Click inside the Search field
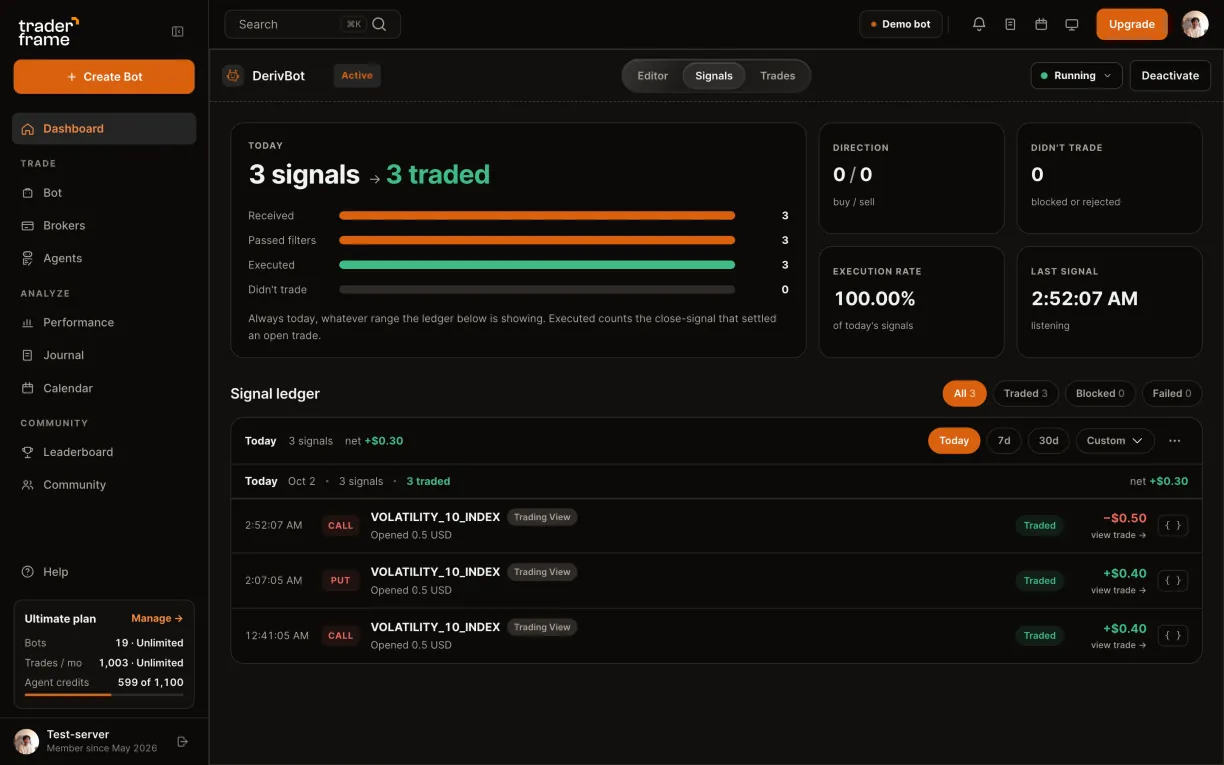 tap(313, 24)
